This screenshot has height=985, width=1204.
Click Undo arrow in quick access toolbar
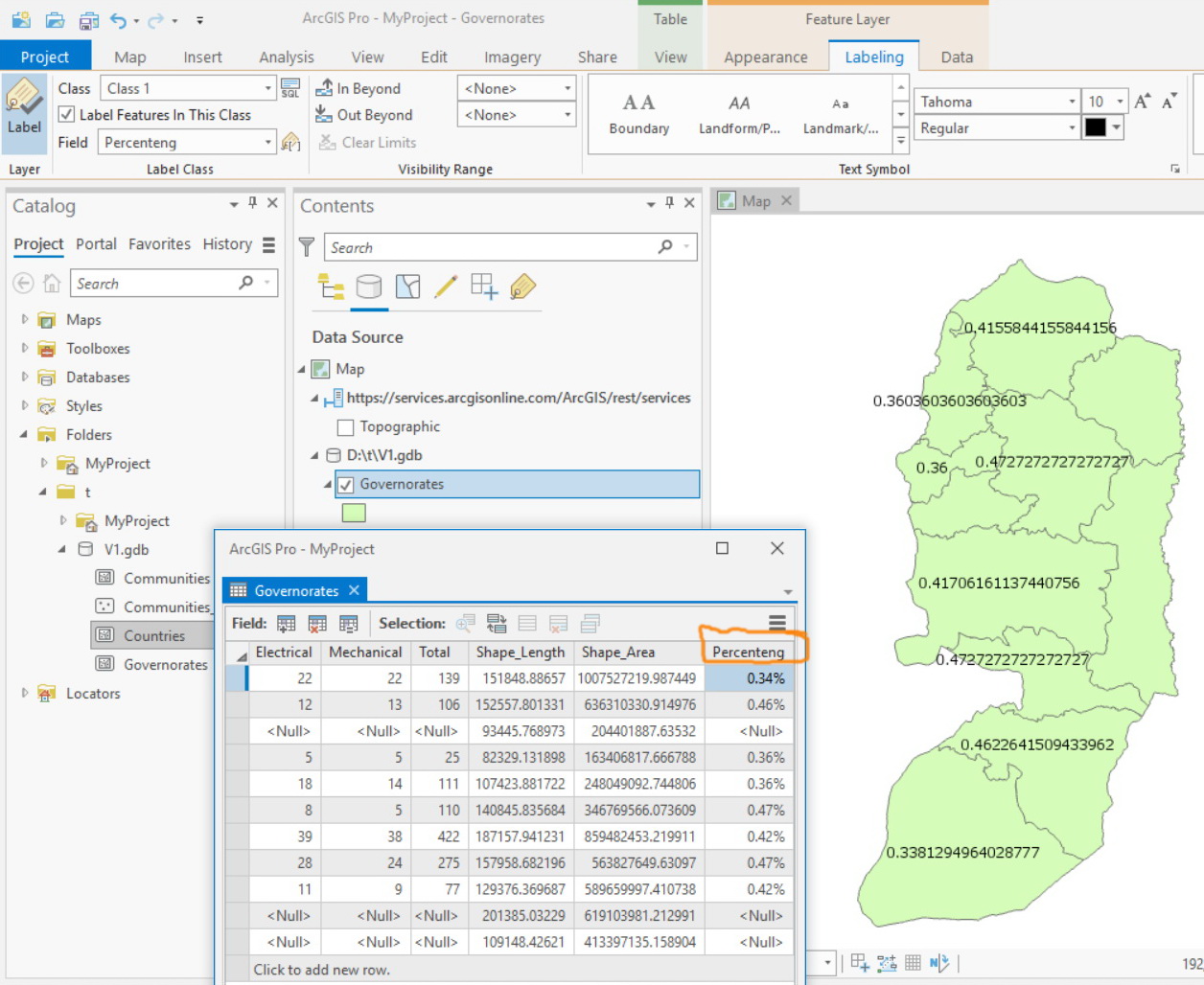(118, 19)
